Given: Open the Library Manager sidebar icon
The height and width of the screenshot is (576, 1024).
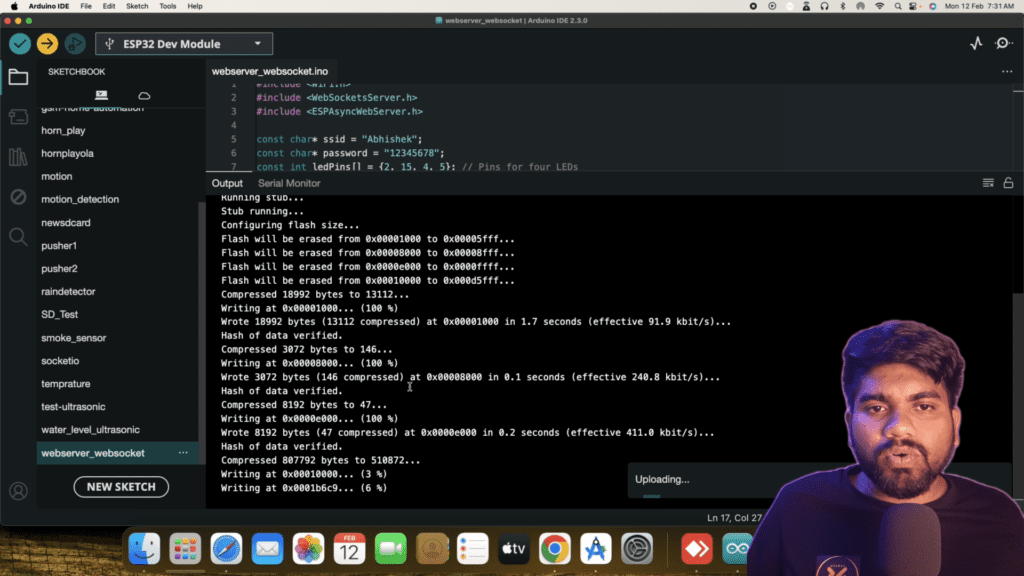Looking at the screenshot, I should pyautogui.click(x=18, y=157).
